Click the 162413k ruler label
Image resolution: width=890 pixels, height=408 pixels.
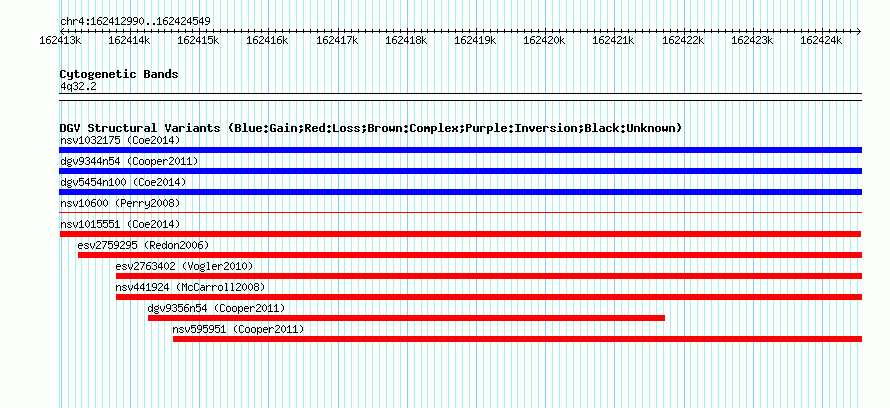tap(60, 41)
